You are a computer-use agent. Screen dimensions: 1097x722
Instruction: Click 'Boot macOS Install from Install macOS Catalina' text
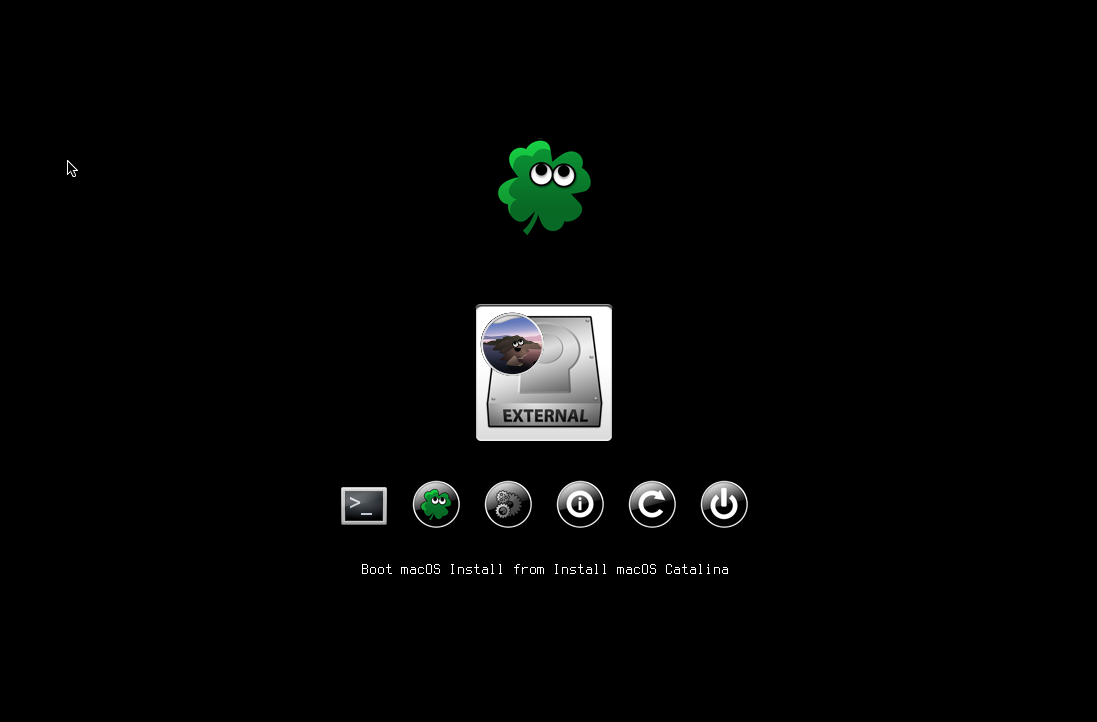tap(544, 569)
